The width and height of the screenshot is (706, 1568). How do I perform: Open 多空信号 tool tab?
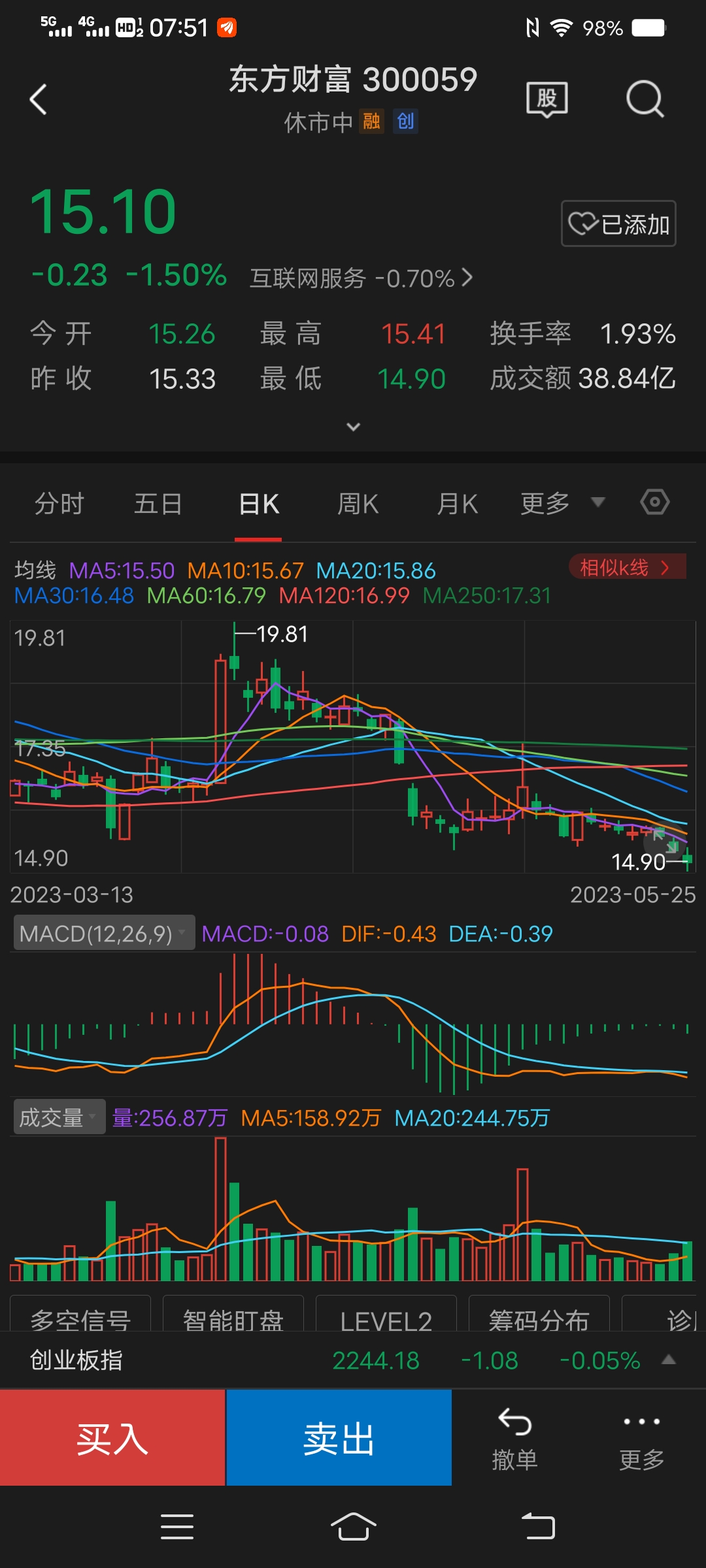click(x=80, y=1315)
